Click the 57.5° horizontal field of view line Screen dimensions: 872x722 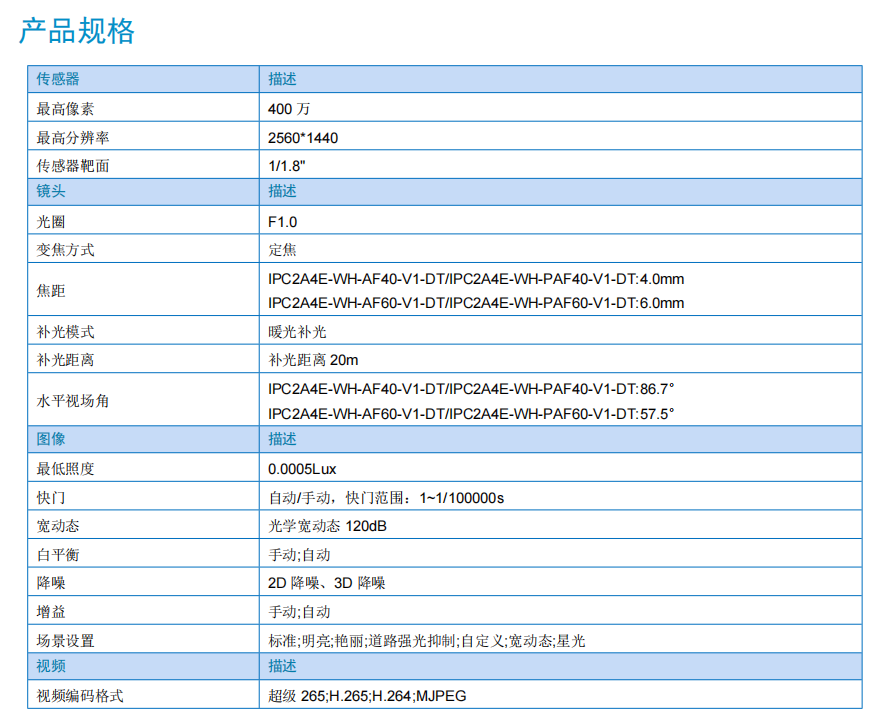coord(471,413)
